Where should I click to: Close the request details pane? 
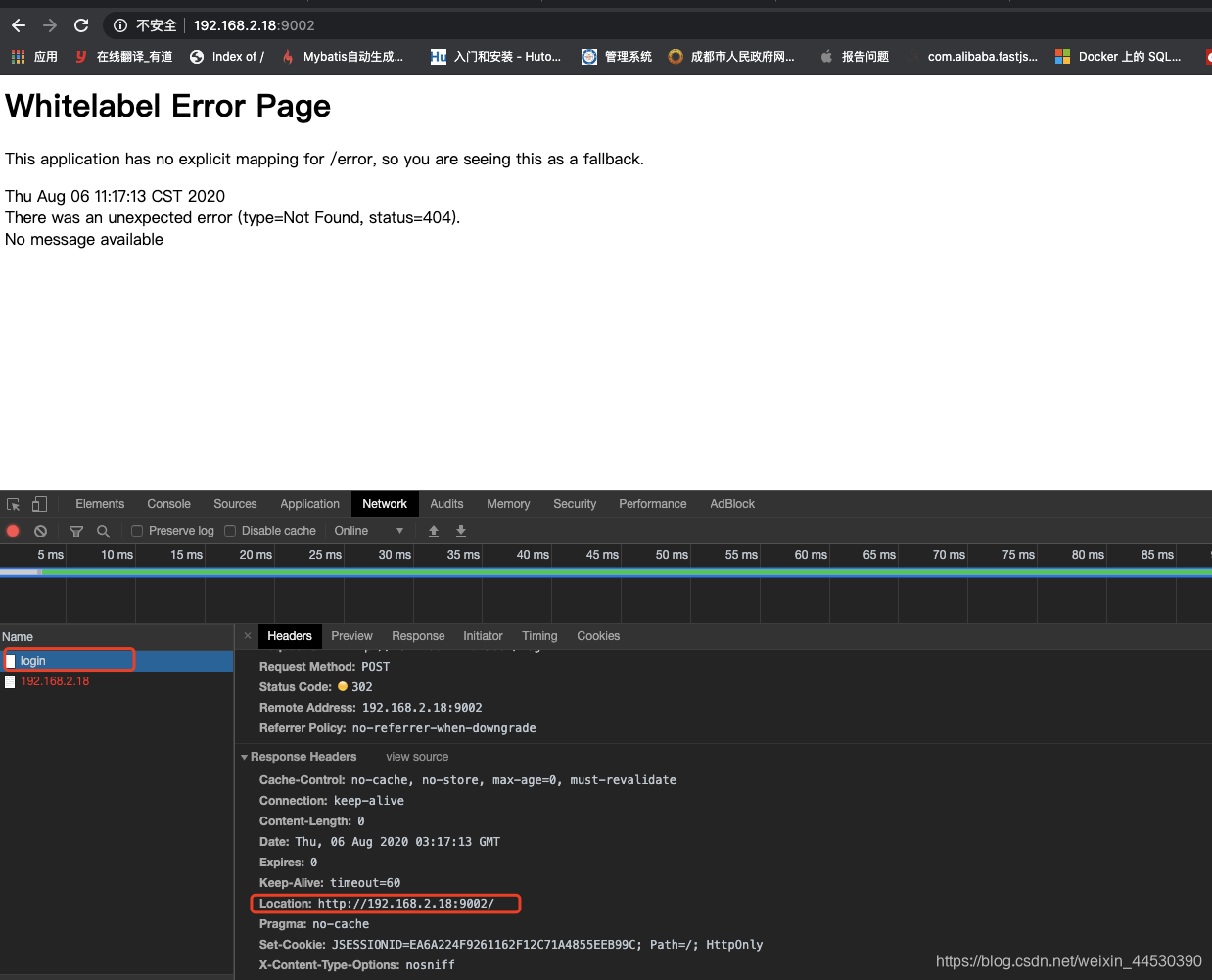248,636
